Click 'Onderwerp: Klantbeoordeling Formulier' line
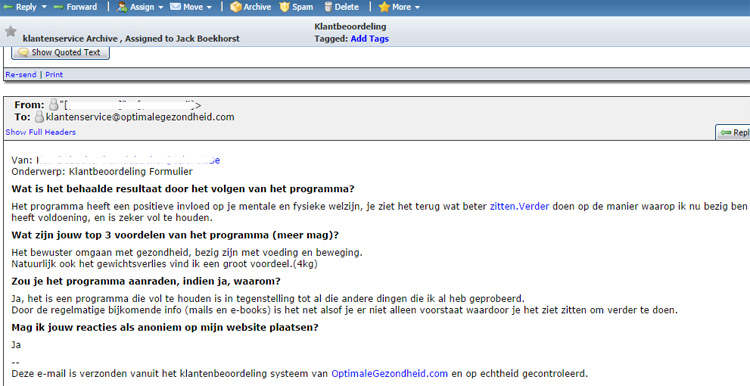Image resolution: width=750 pixels, height=386 pixels. (x=102, y=171)
